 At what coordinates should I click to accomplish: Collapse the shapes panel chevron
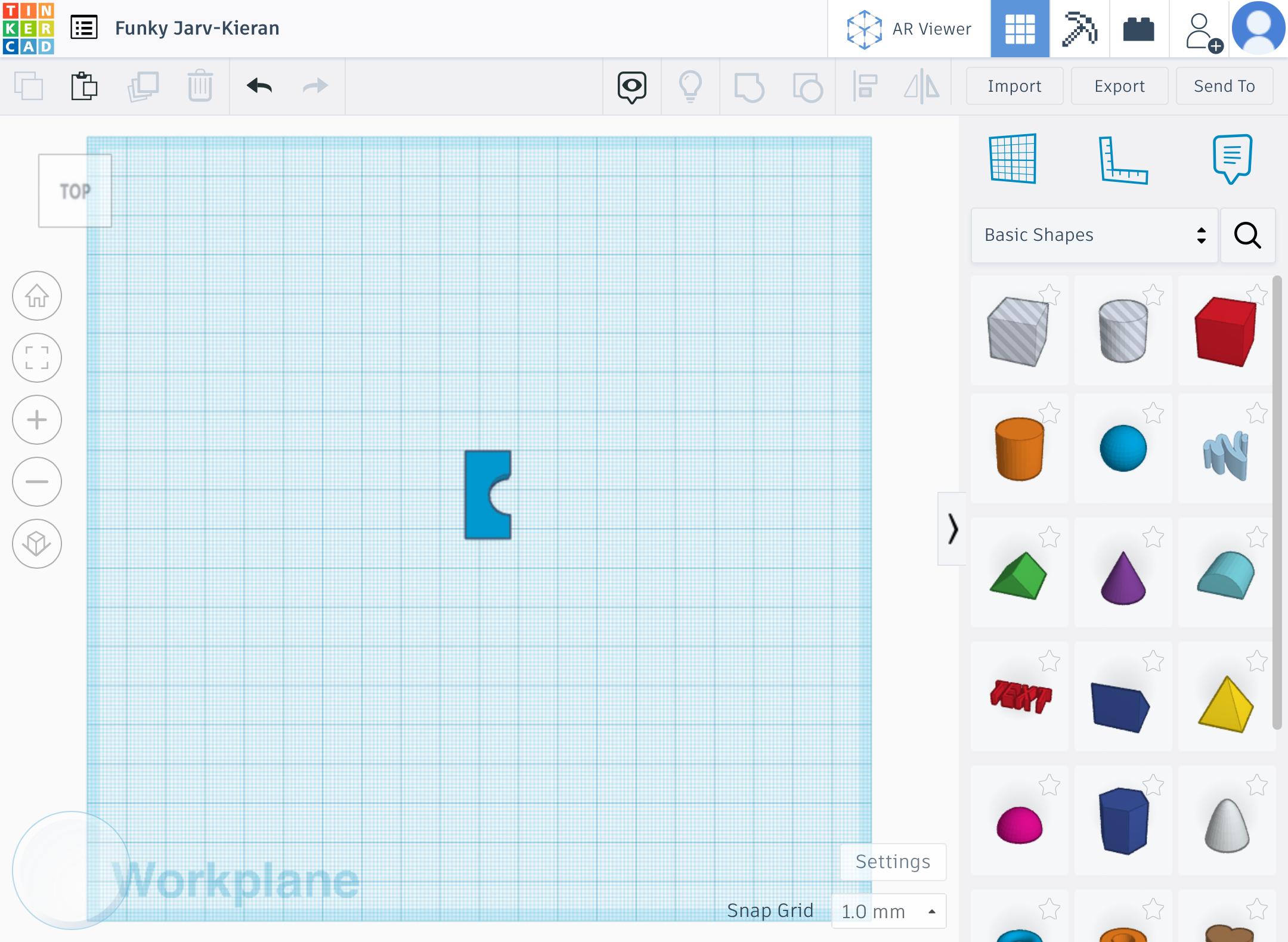point(952,529)
